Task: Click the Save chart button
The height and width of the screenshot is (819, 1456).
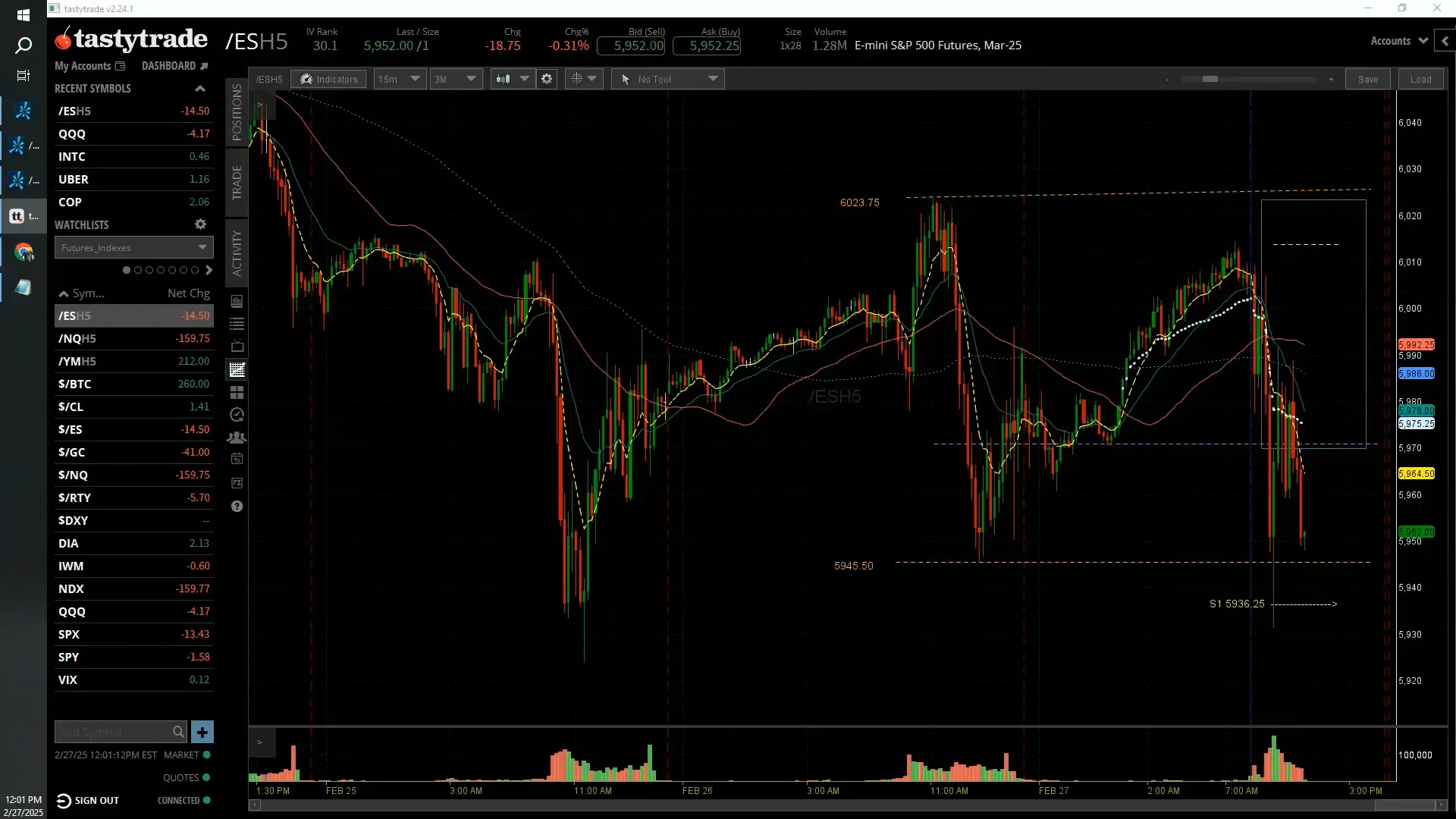Action: (x=1367, y=79)
